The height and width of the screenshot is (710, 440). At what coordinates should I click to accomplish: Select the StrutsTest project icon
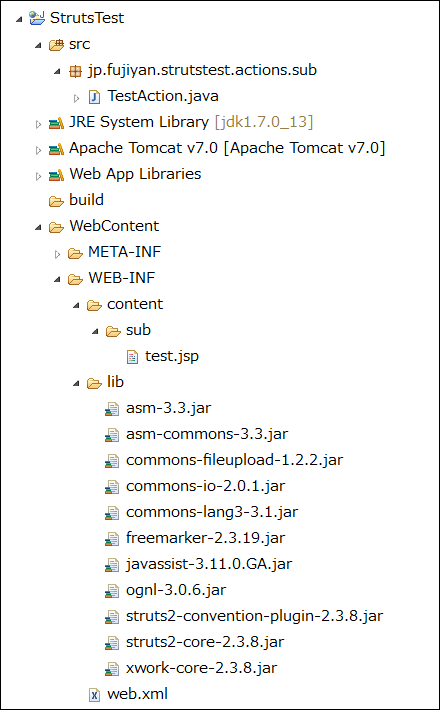[37, 18]
